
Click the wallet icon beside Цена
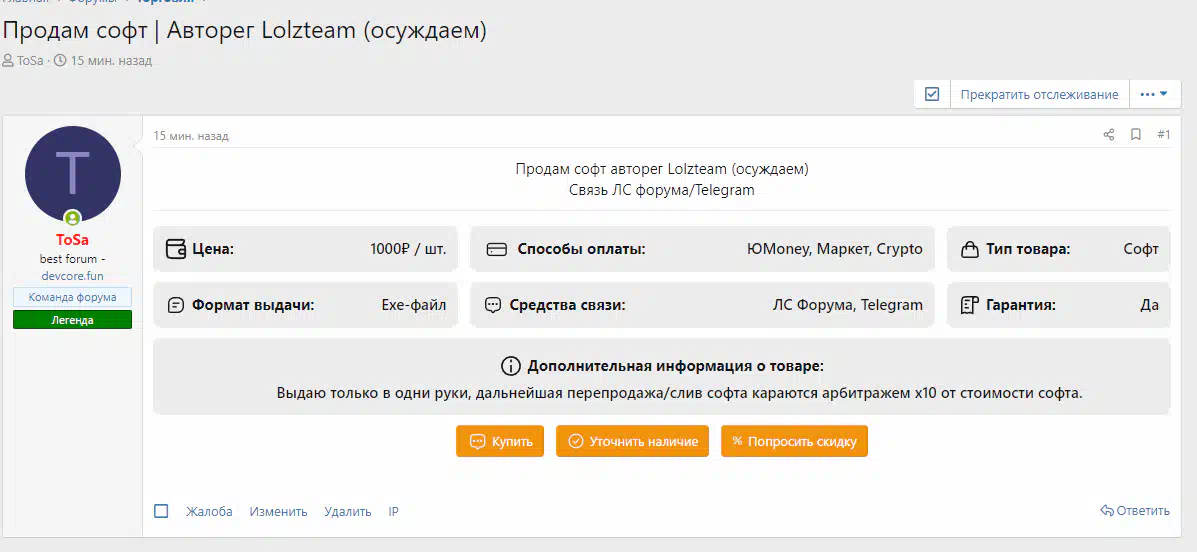point(176,249)
